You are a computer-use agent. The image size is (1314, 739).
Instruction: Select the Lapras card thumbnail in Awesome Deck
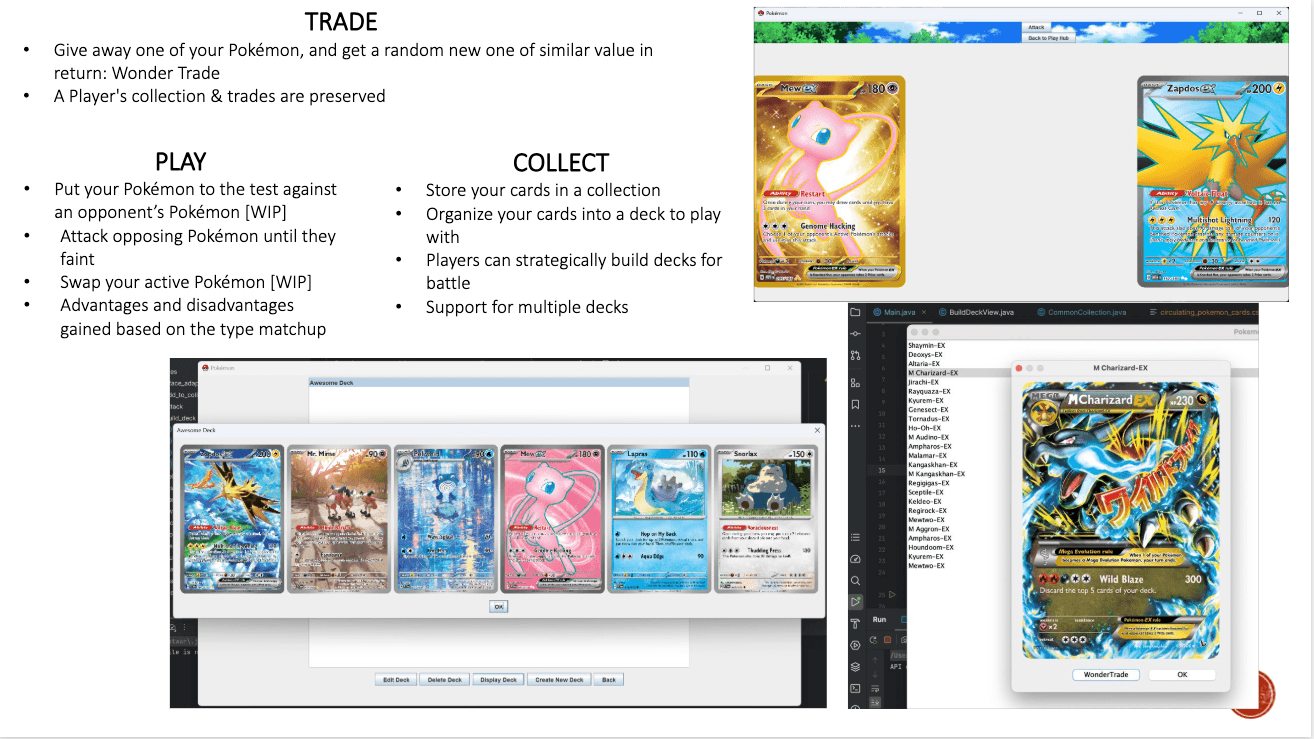(659, 518)
